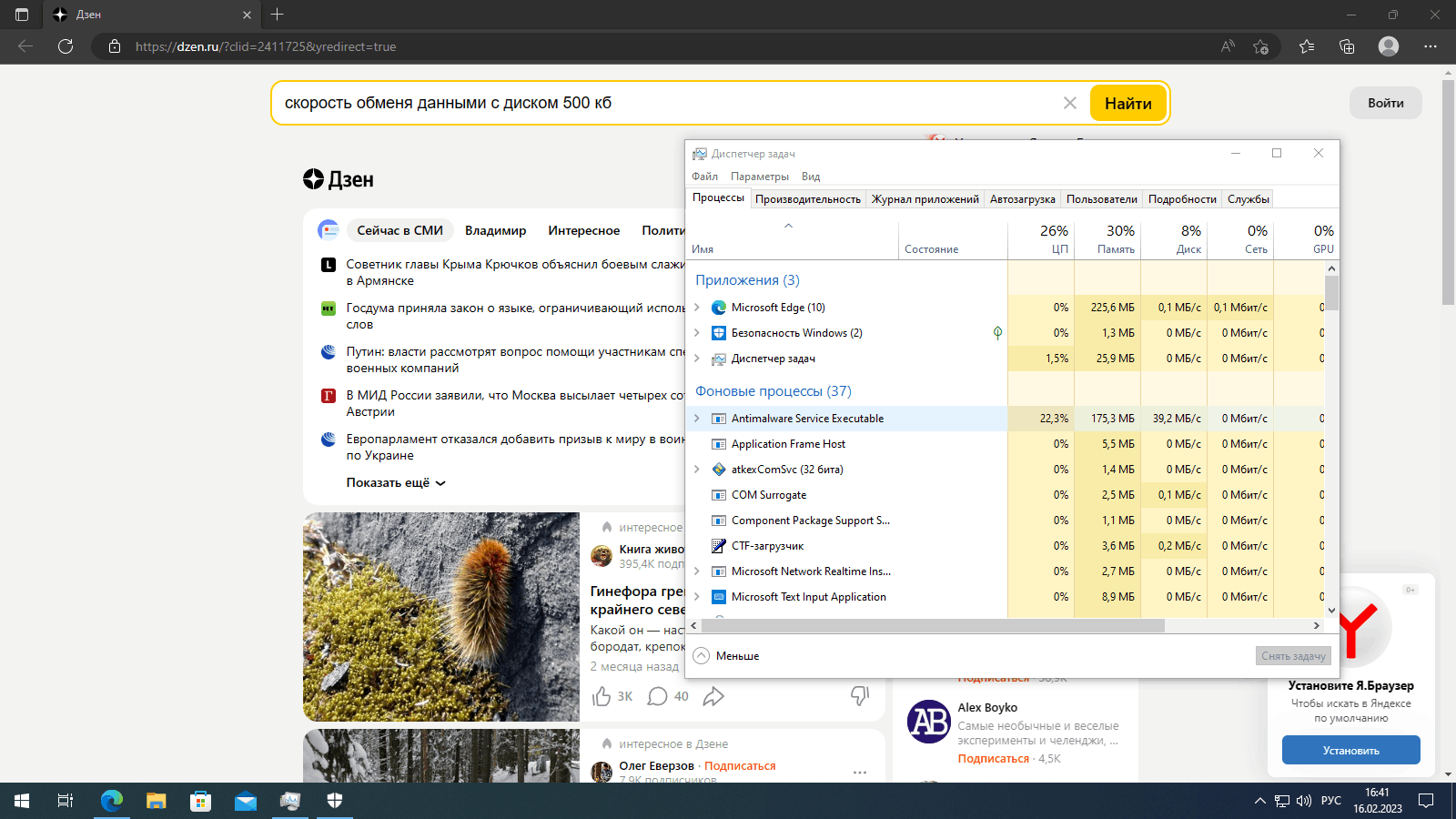Expand news list via Показать ещё
Viewport: 1456px width, 819px height.
pyautogui.click(x=396, y=483)
